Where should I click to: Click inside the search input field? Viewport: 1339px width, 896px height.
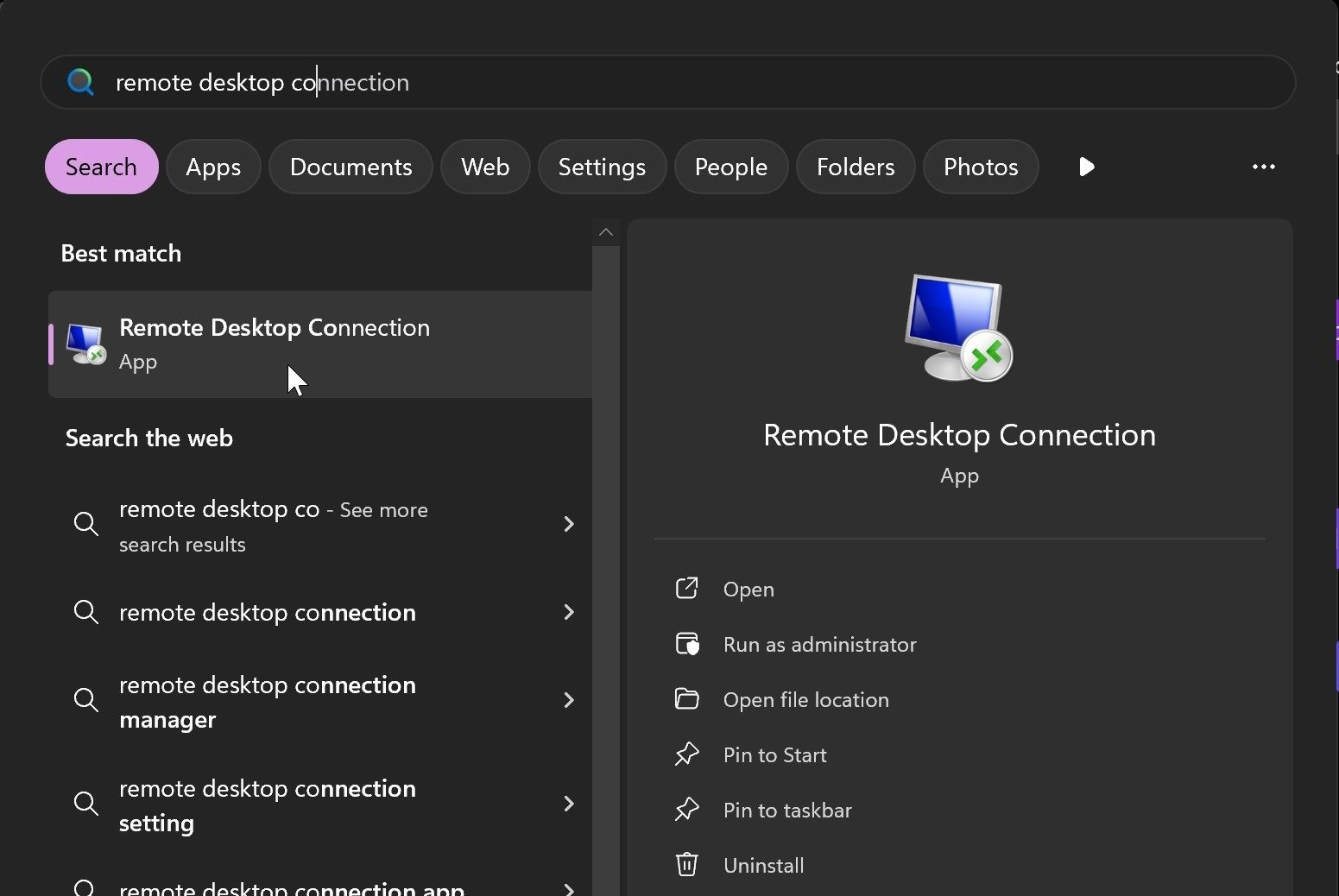[604, 82]
